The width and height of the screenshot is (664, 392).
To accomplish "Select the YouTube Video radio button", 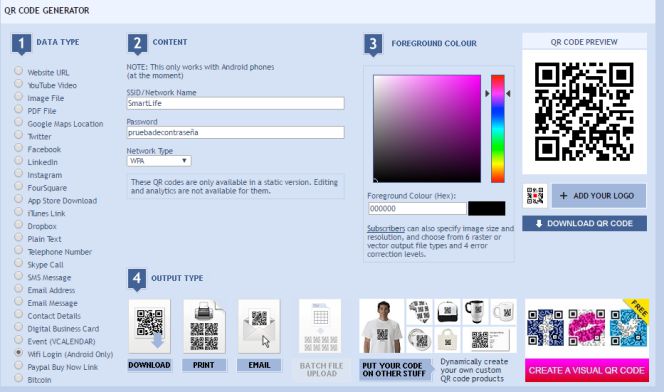I will point(19,83).
